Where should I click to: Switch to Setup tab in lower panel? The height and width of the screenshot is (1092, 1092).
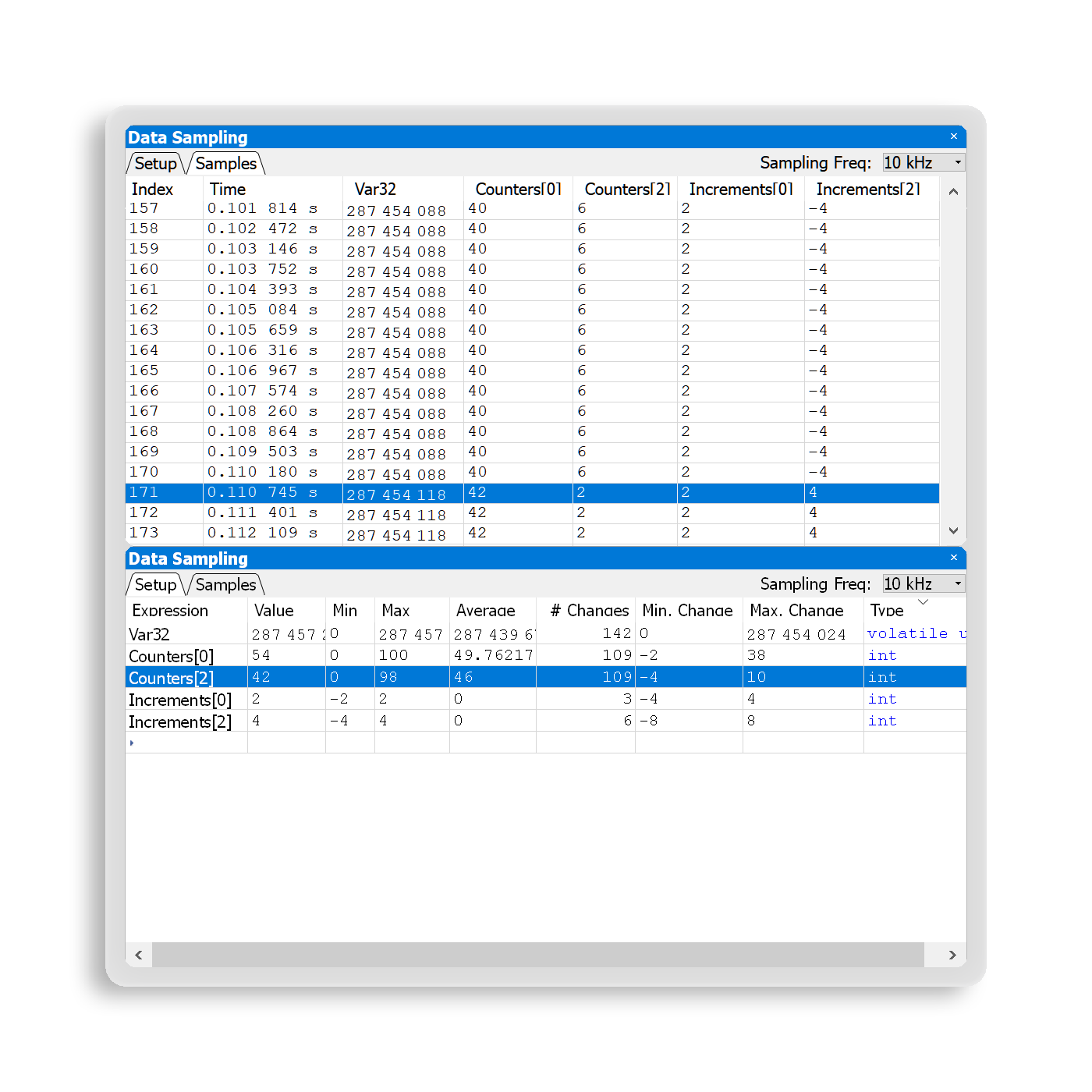pyautogui.click(x=155, y=585)
